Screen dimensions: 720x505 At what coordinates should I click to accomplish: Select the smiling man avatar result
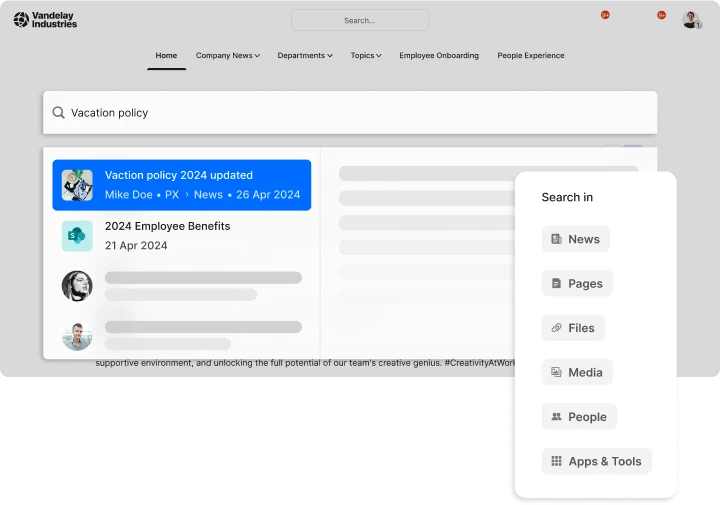pyautogui.click(x=77, y=336)
